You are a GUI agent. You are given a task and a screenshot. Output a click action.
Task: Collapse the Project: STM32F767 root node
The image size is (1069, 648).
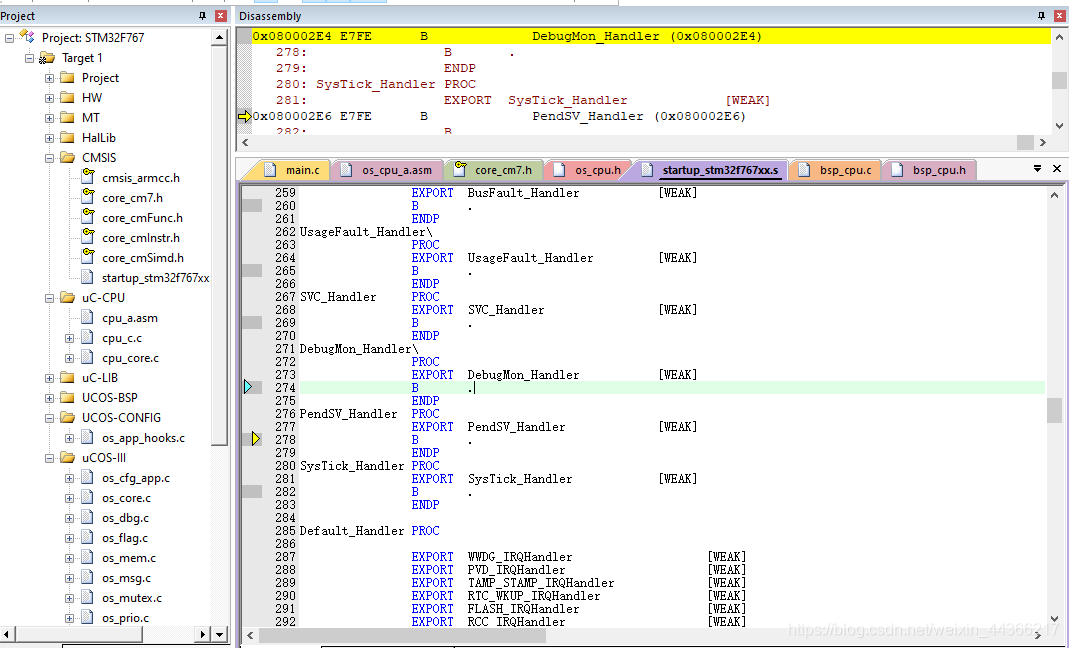[x=9, y=38]
